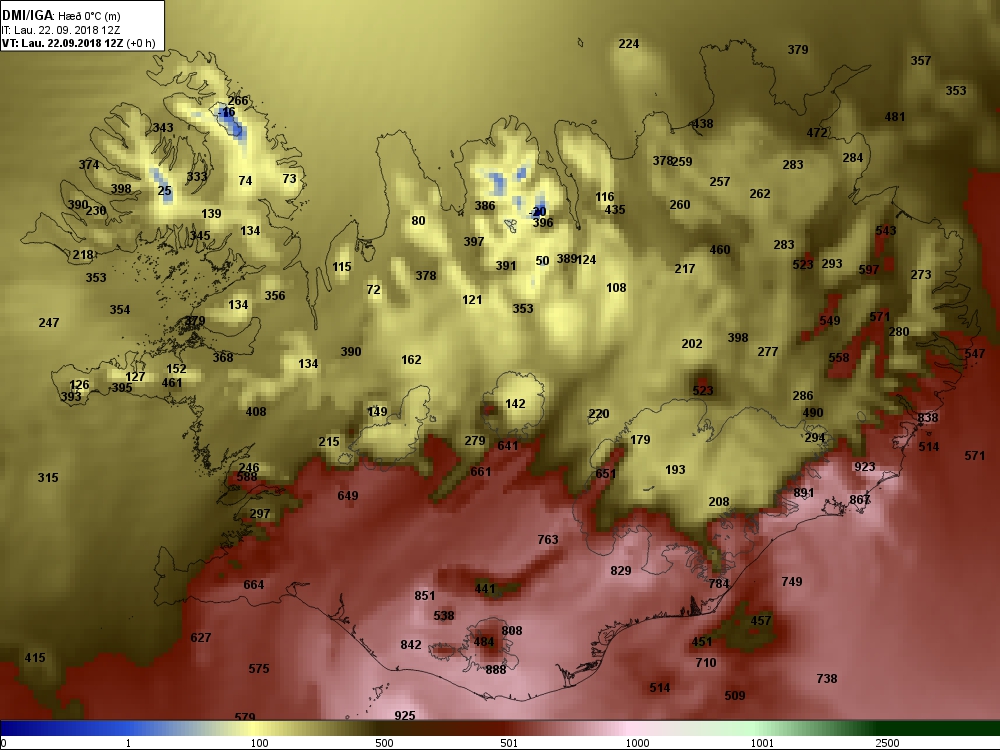Select the map value '374'
1000x750 pixels.
89,165
